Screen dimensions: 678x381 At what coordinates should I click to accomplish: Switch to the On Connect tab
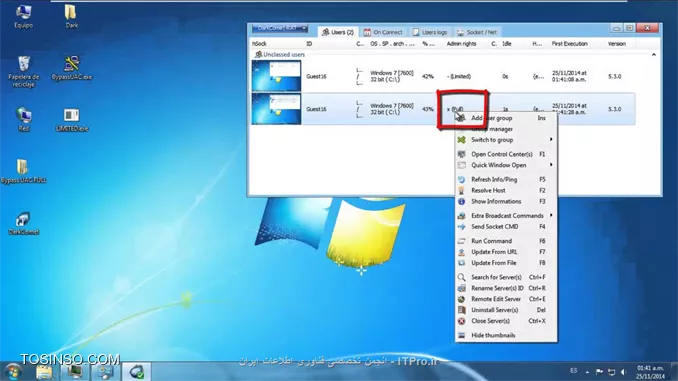pos(383,32)
